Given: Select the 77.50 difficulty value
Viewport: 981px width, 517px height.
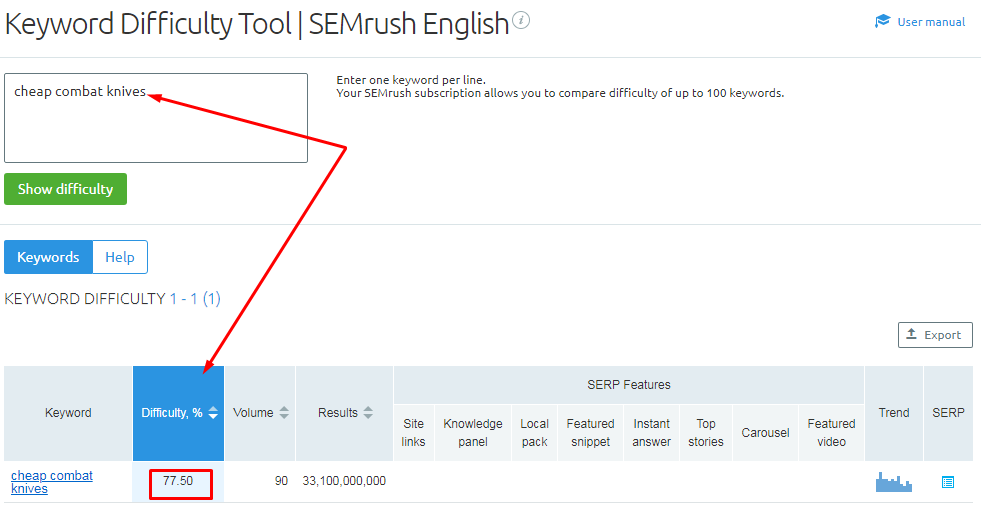Looking at the screenshot, I should tap(178, 481).
